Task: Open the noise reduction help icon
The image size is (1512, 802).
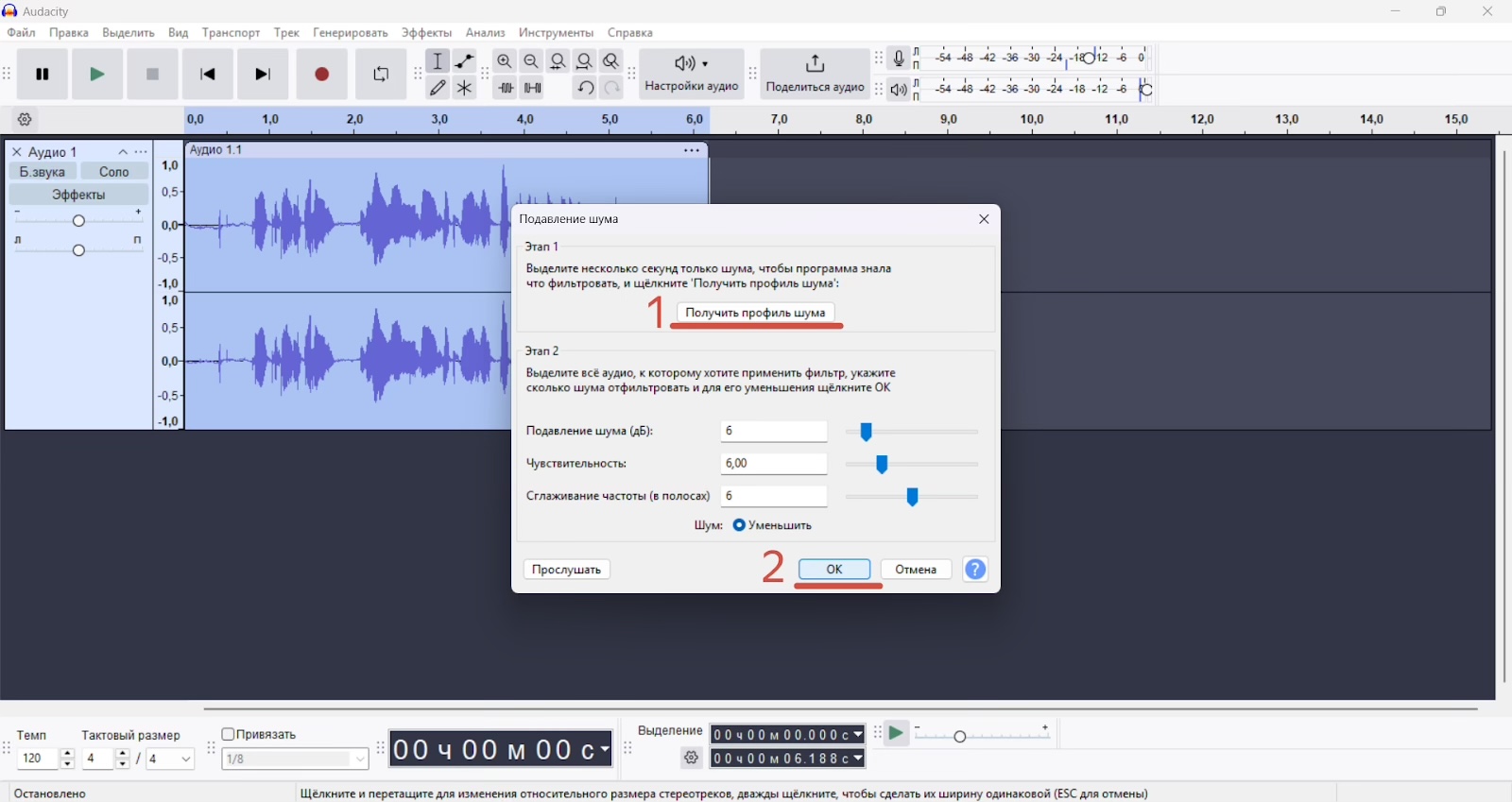Action: (975, 570)
